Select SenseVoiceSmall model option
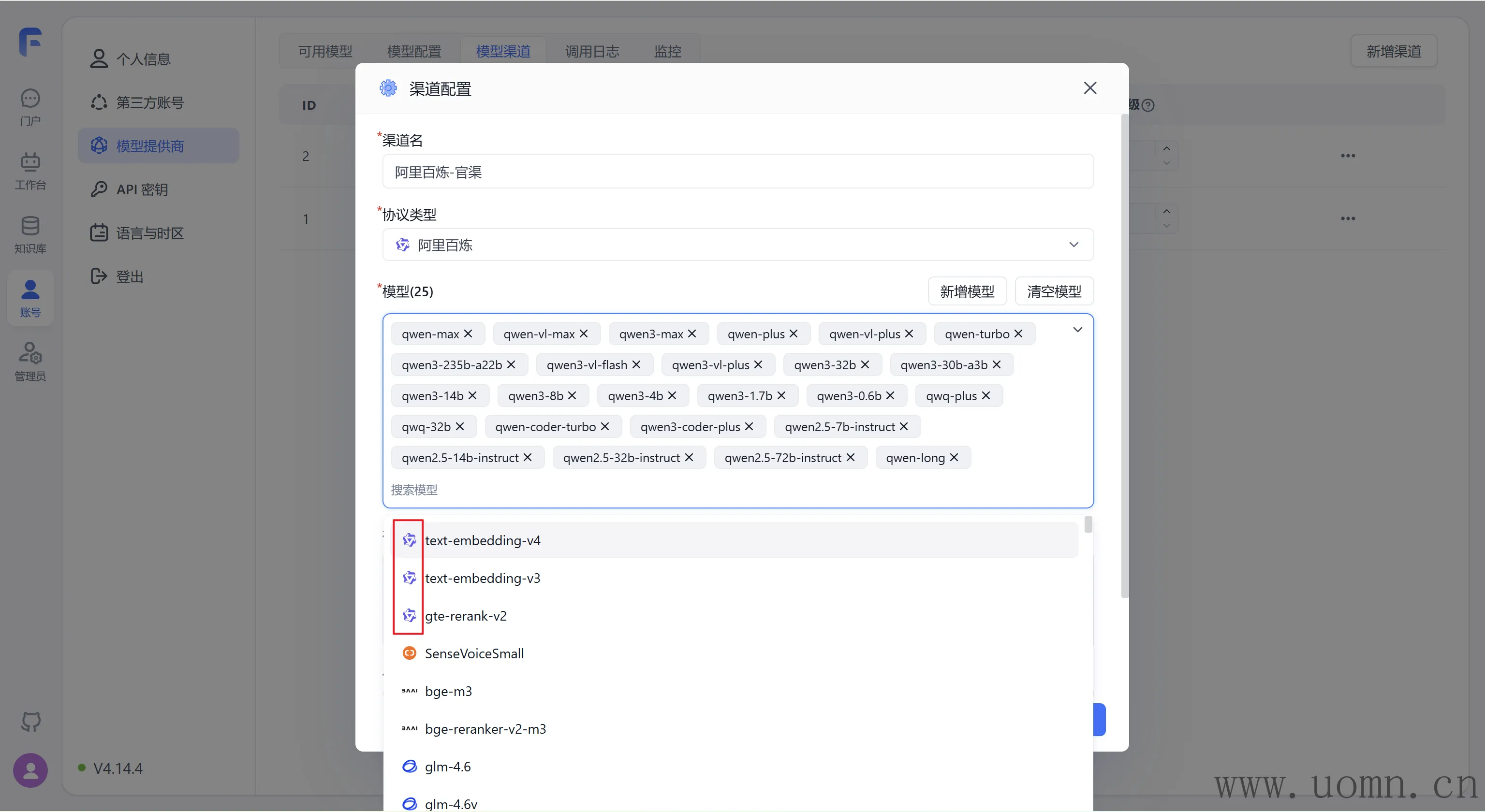Viewport: 1485px width, 812px height. pyautogui.click(x=474, y=653)
